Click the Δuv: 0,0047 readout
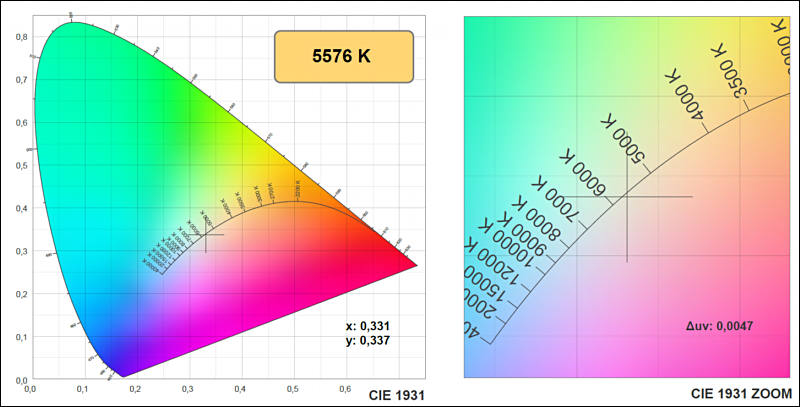 tap(719, 326)
